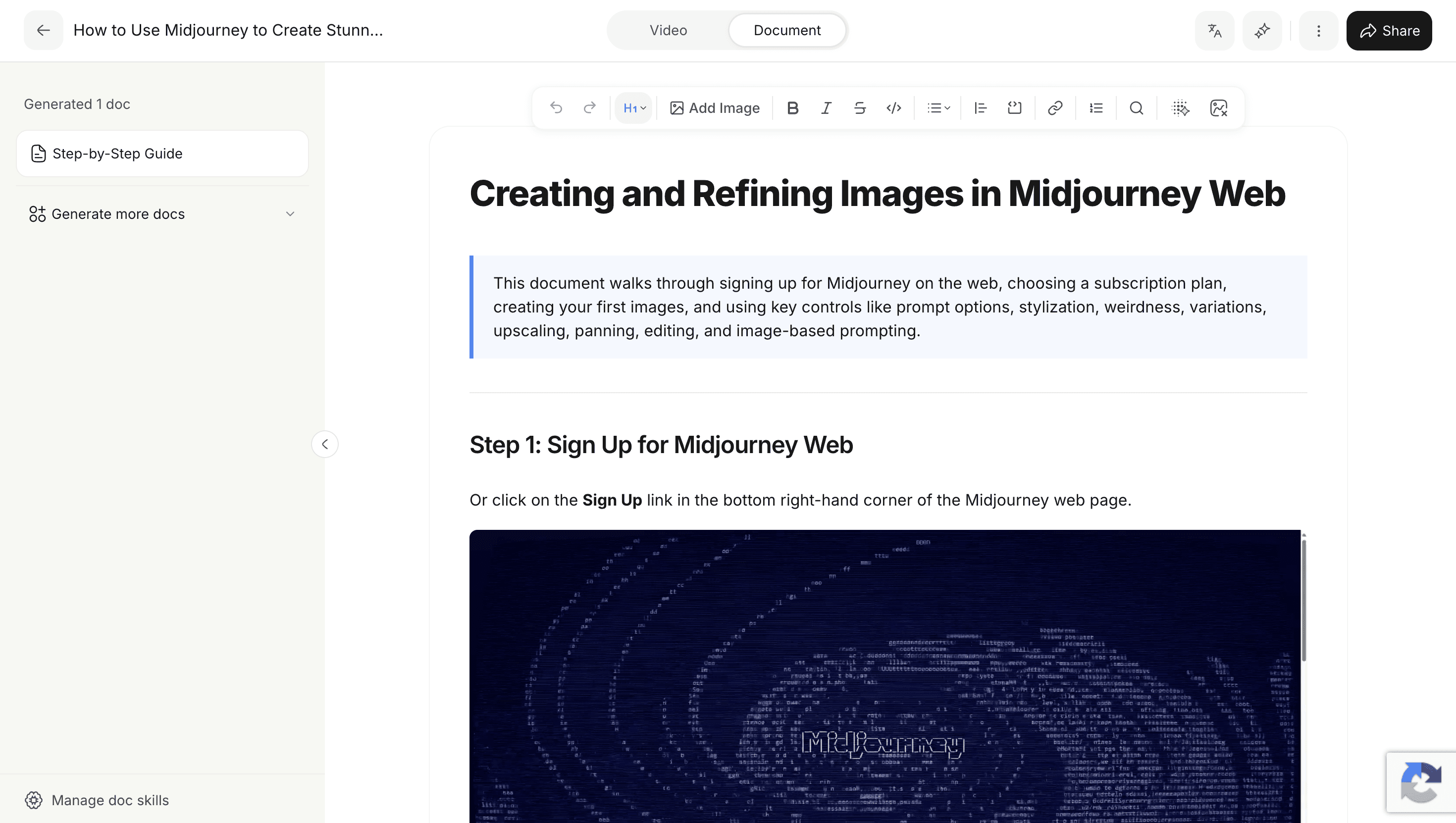Click the 'Step 1: Sign Up for Midjourney Web' heading
The height and width of the screenshot is (823, 1456).
661,445
